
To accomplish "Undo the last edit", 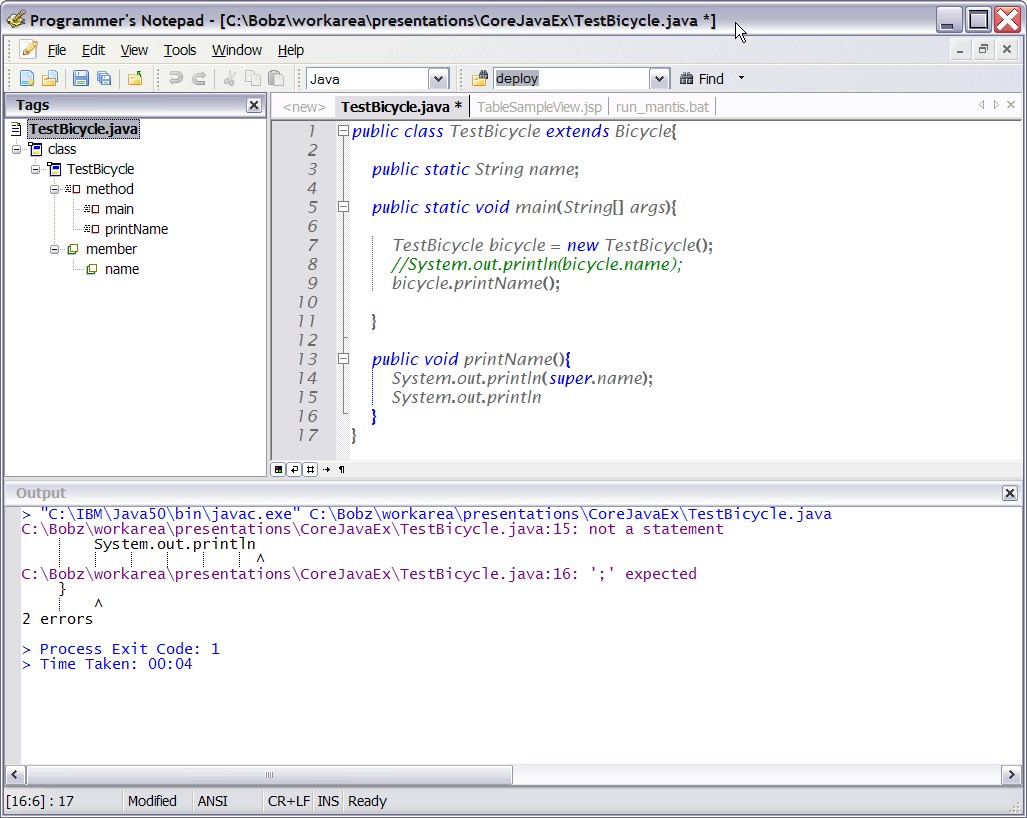I will point(176,79).
